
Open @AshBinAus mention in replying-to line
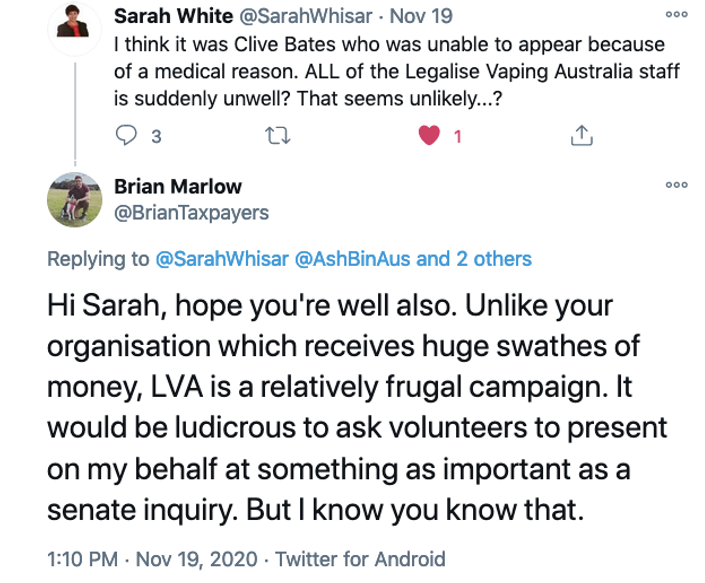tap(348, 259)
